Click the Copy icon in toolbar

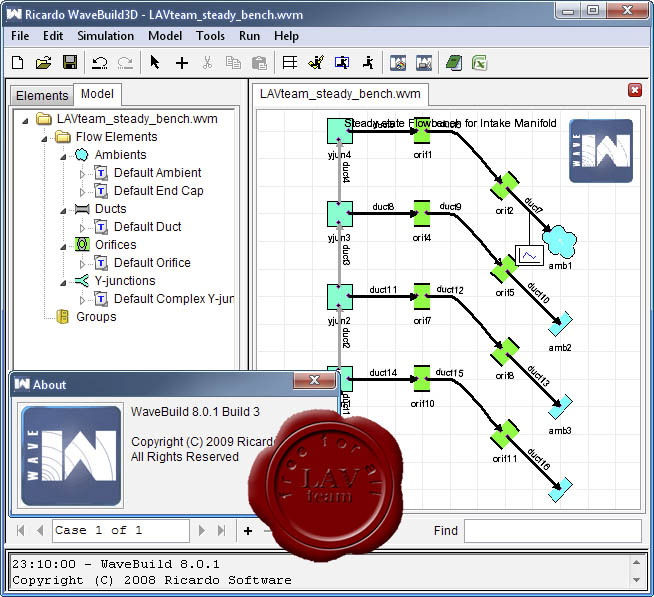coord(233,63)
